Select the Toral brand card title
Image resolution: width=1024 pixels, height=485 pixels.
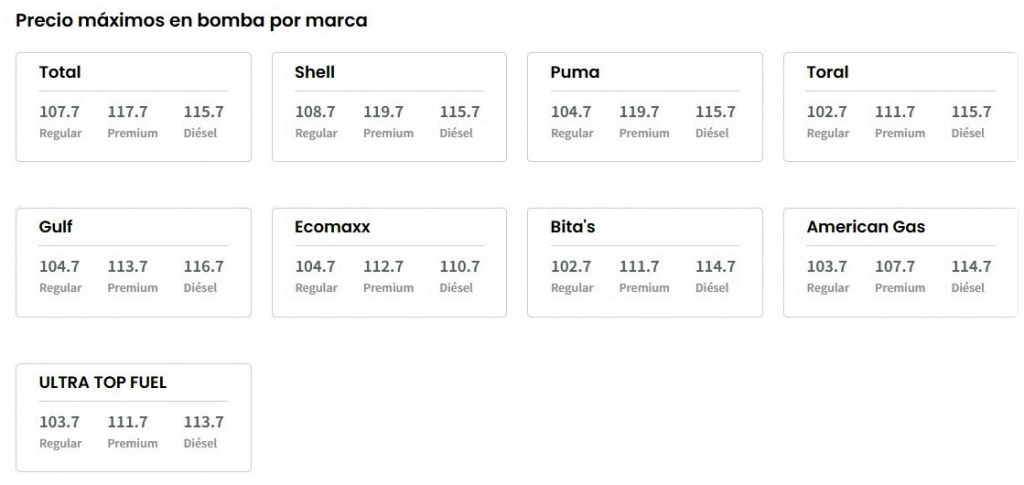(827, 72)
